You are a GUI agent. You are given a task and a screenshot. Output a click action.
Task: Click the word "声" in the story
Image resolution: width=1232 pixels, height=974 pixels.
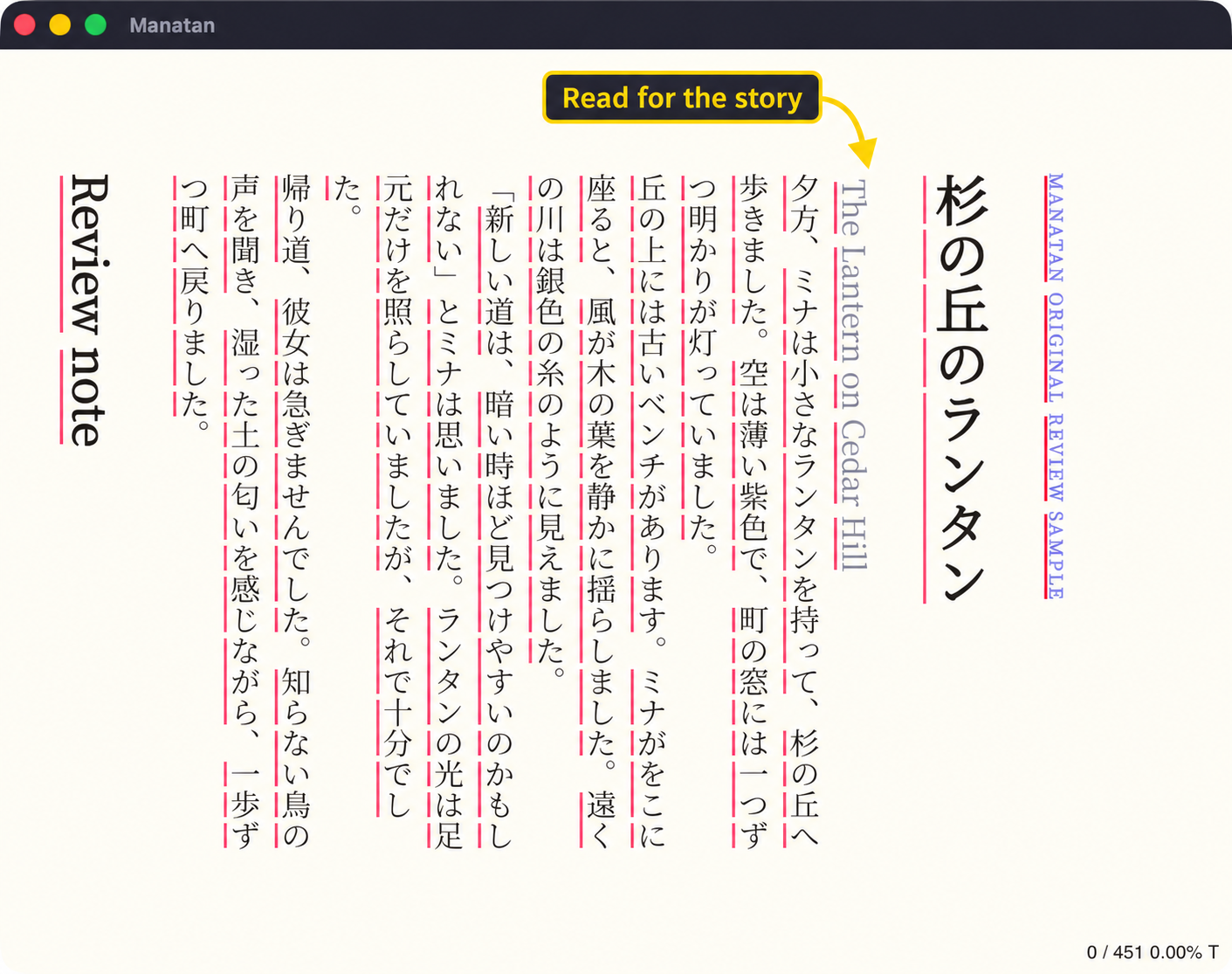[246, 189]
